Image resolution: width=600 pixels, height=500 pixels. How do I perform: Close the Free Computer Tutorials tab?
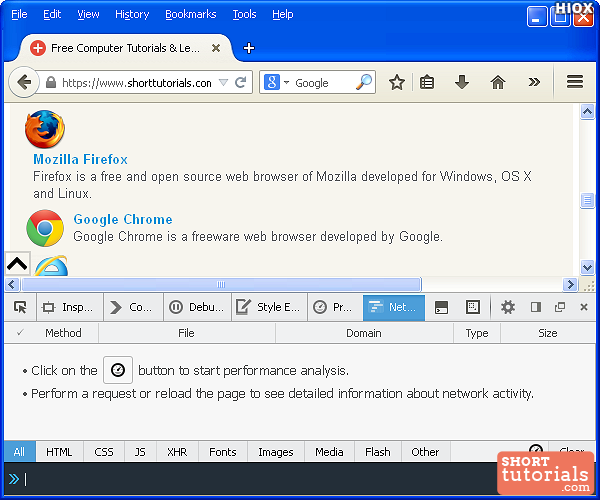pos(216,48)
